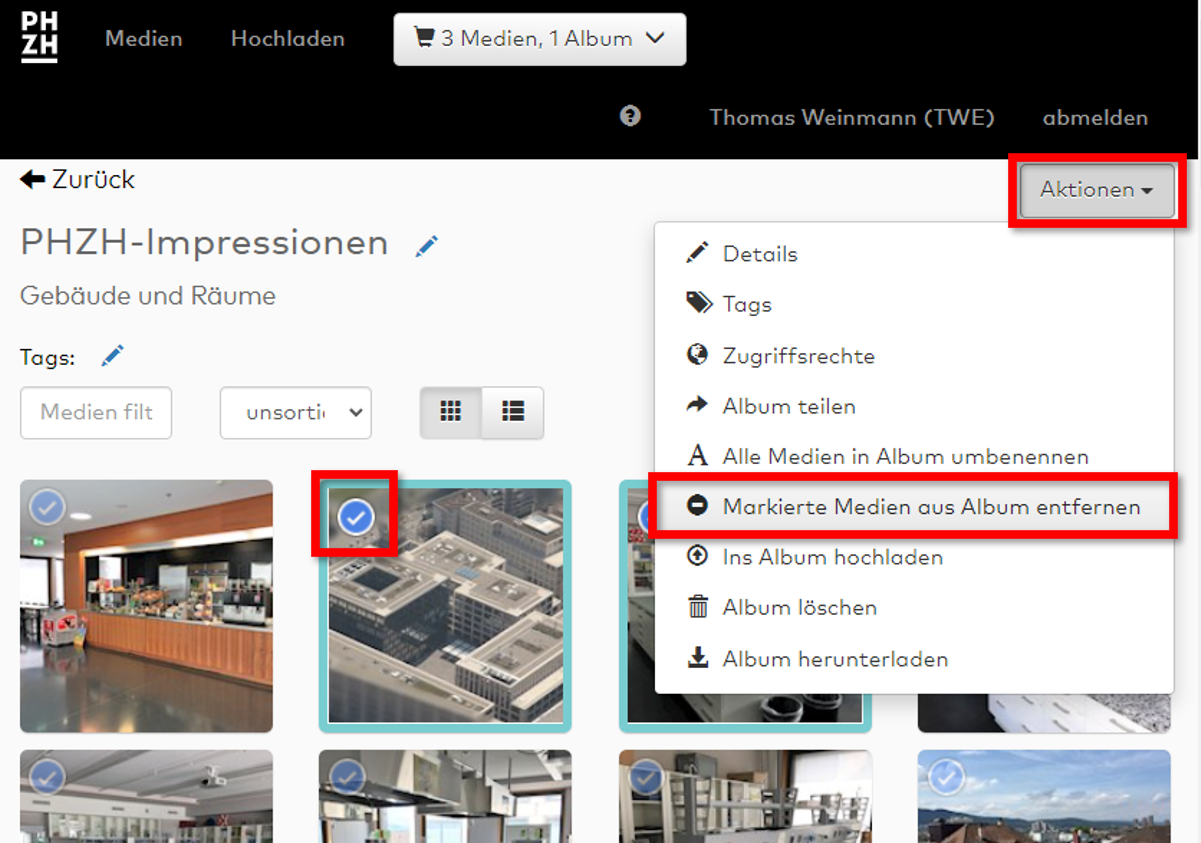1201x843 pixels.
Task: Select Album herunterladen from the menu
Action: 834,659
